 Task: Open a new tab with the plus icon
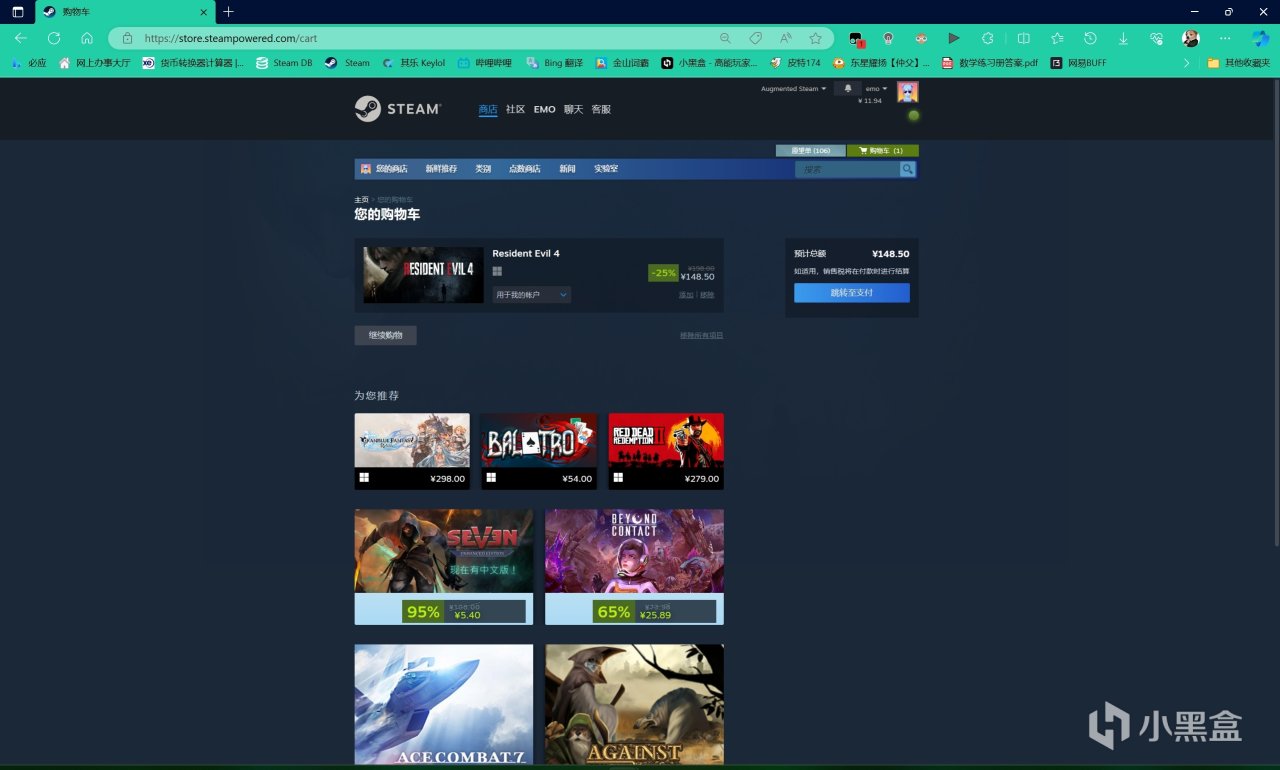pyautogui.click(x=228, y=12)
